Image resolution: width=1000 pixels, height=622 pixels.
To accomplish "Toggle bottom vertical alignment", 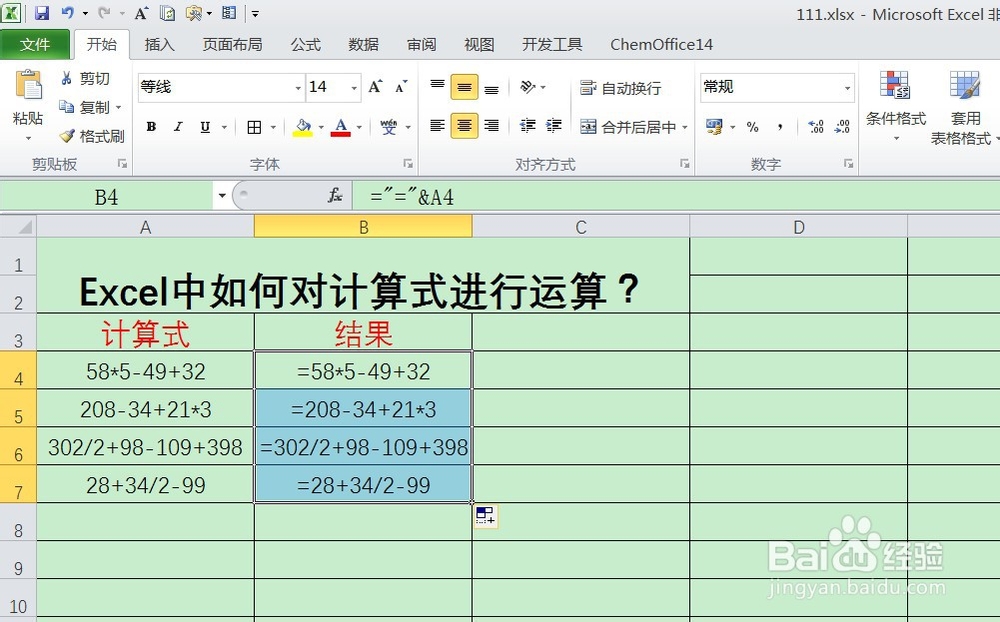I will (491, 87).
